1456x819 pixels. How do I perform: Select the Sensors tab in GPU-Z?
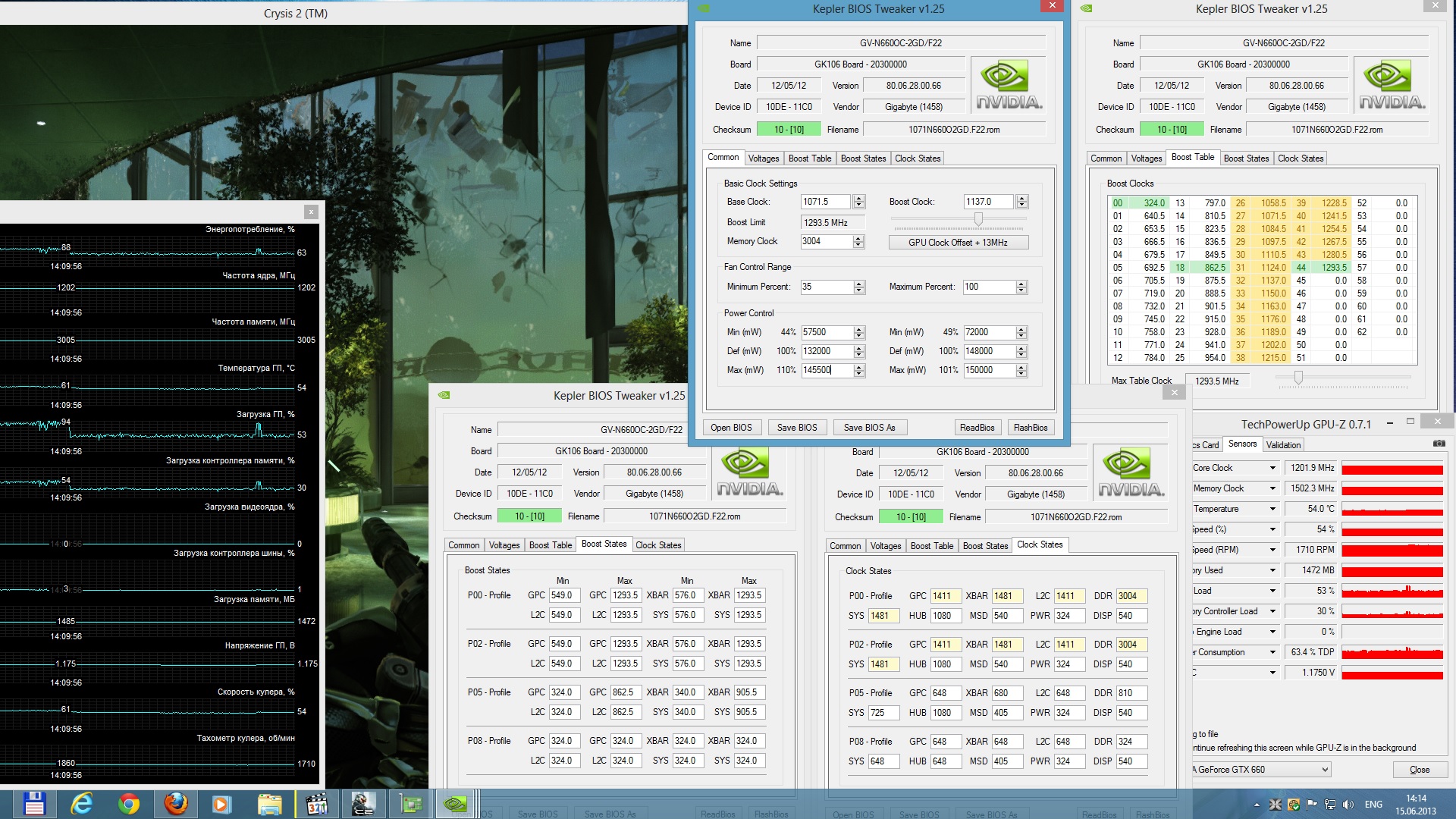tap(1242, 444)
